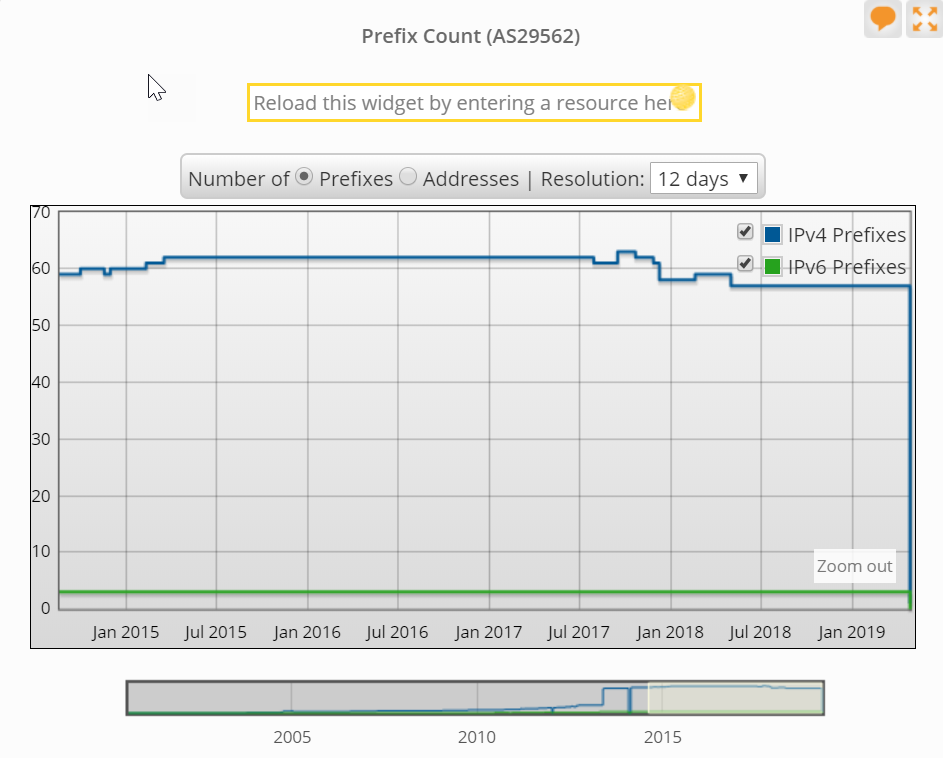The image size is (943, 758).
Task: Click the green IPv6 line in the chart
Action: [x=400, y=592]
